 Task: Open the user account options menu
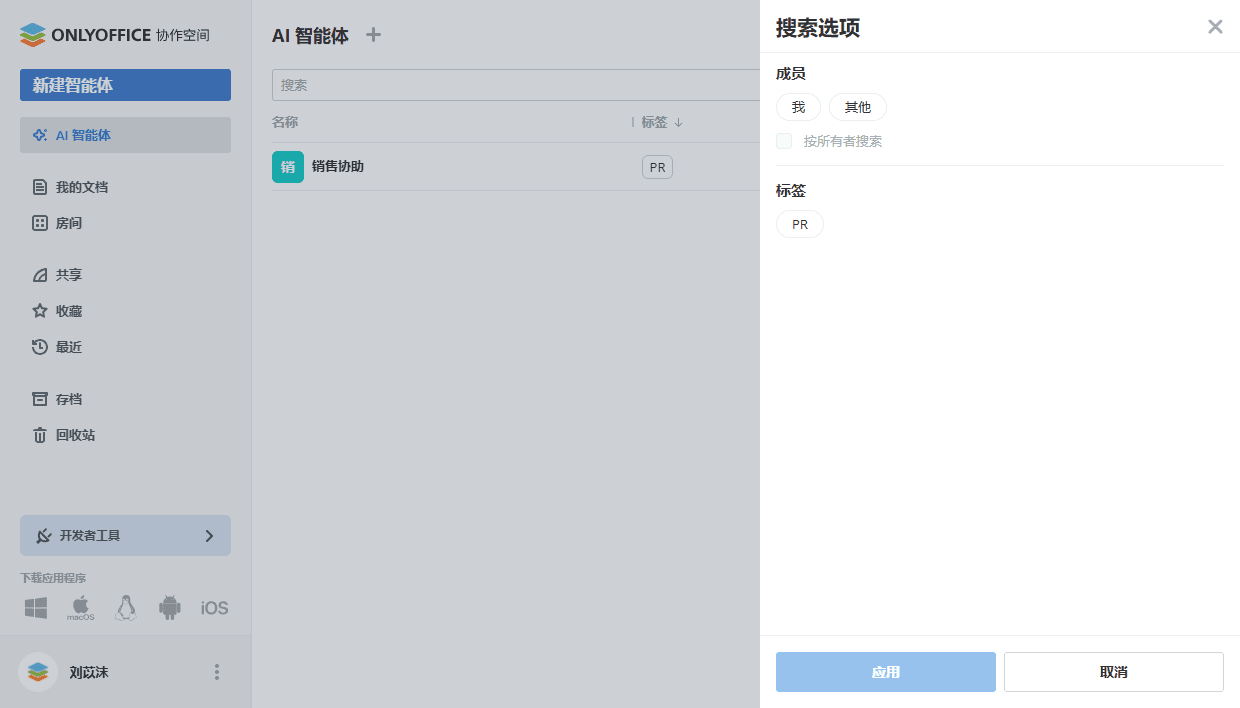[x=217, y=672]
